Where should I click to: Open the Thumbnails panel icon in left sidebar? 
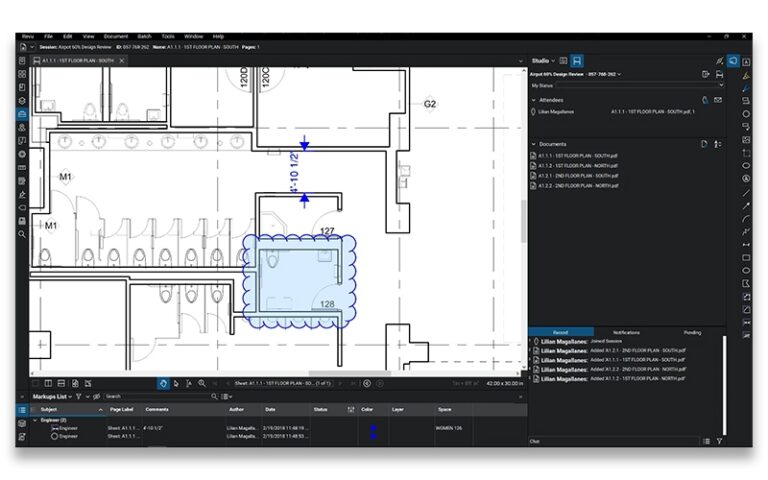click(22, 74)
